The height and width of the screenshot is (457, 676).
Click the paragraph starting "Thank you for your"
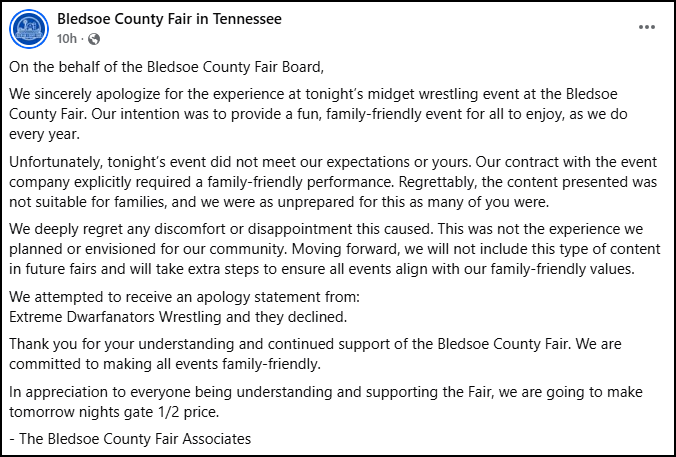click(315, 354)
